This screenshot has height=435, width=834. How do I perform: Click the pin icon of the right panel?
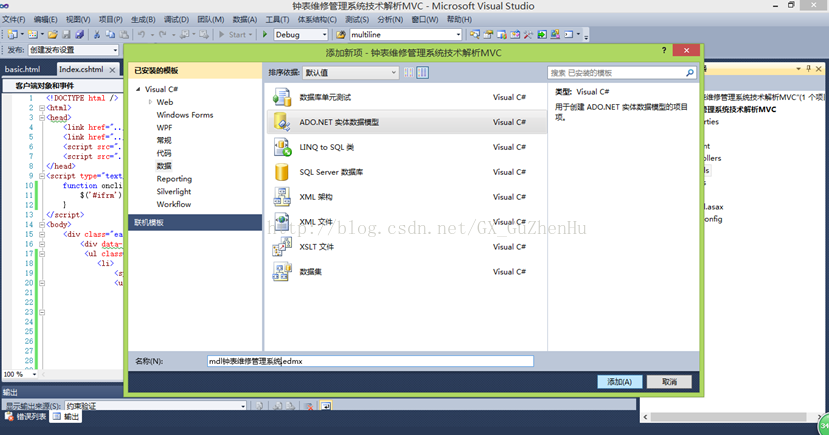click(x=808, y=69)
